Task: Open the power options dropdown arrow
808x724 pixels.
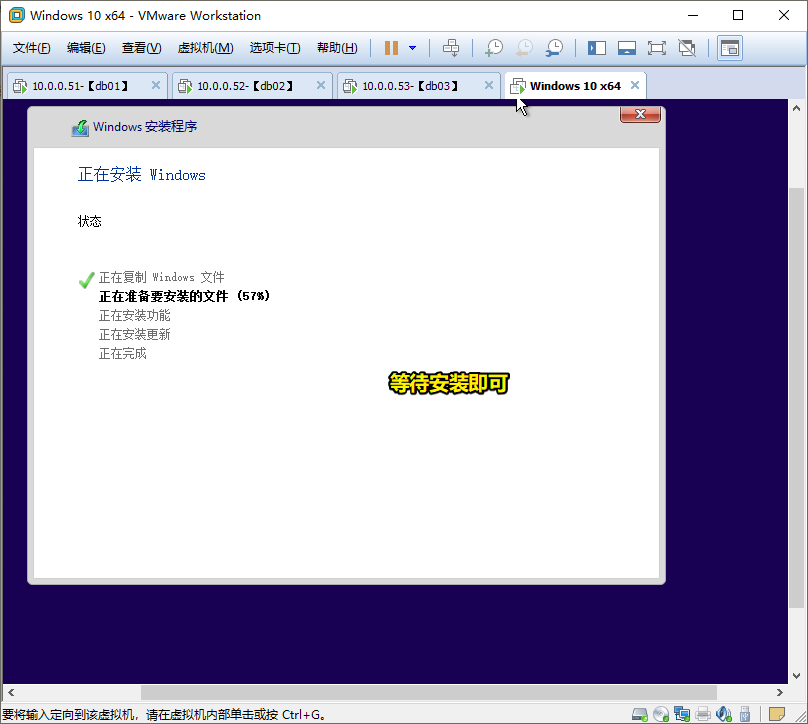Action: point(412,48)
